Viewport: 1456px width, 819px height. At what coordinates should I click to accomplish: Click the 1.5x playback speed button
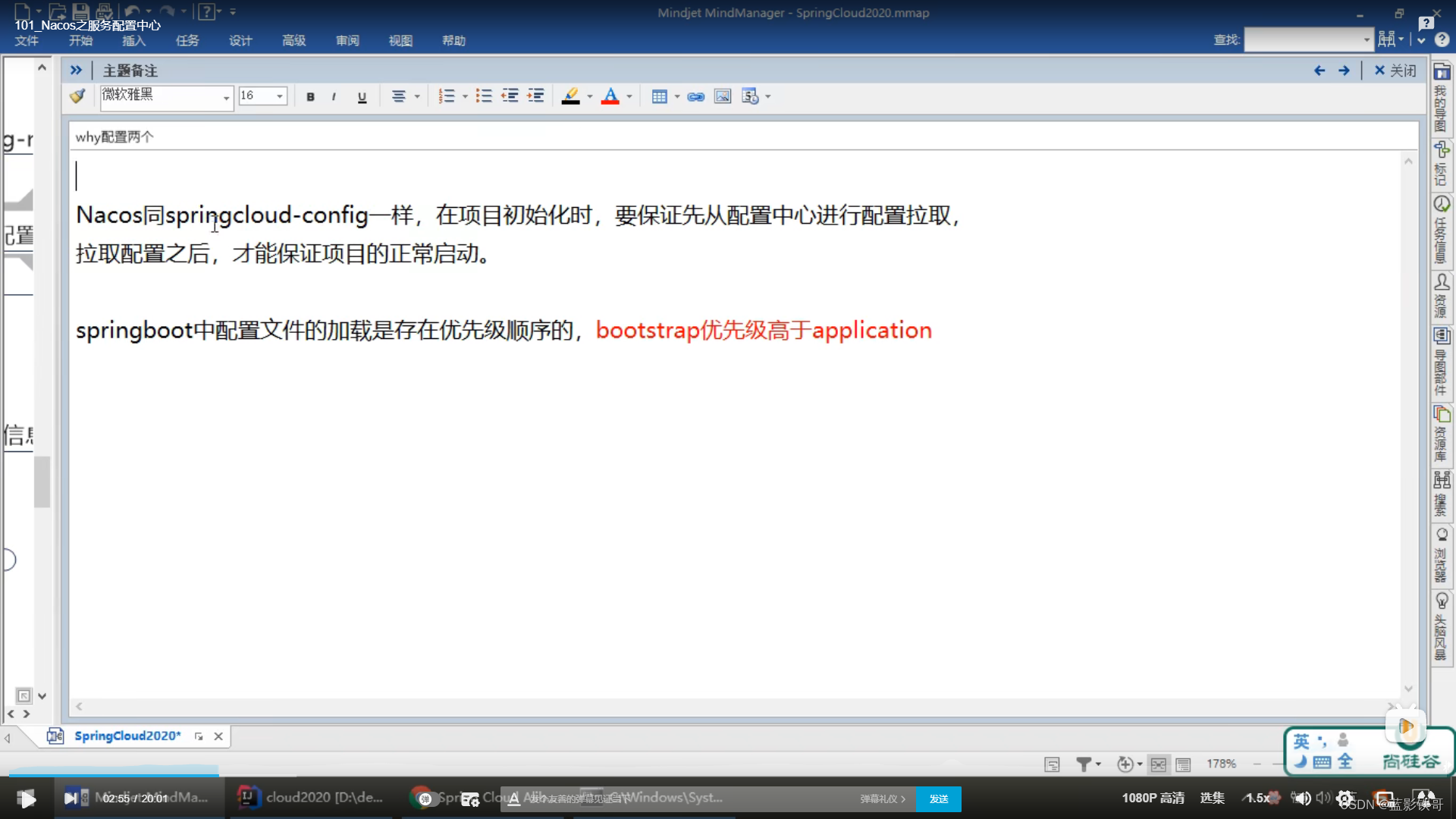point(1259,798)
